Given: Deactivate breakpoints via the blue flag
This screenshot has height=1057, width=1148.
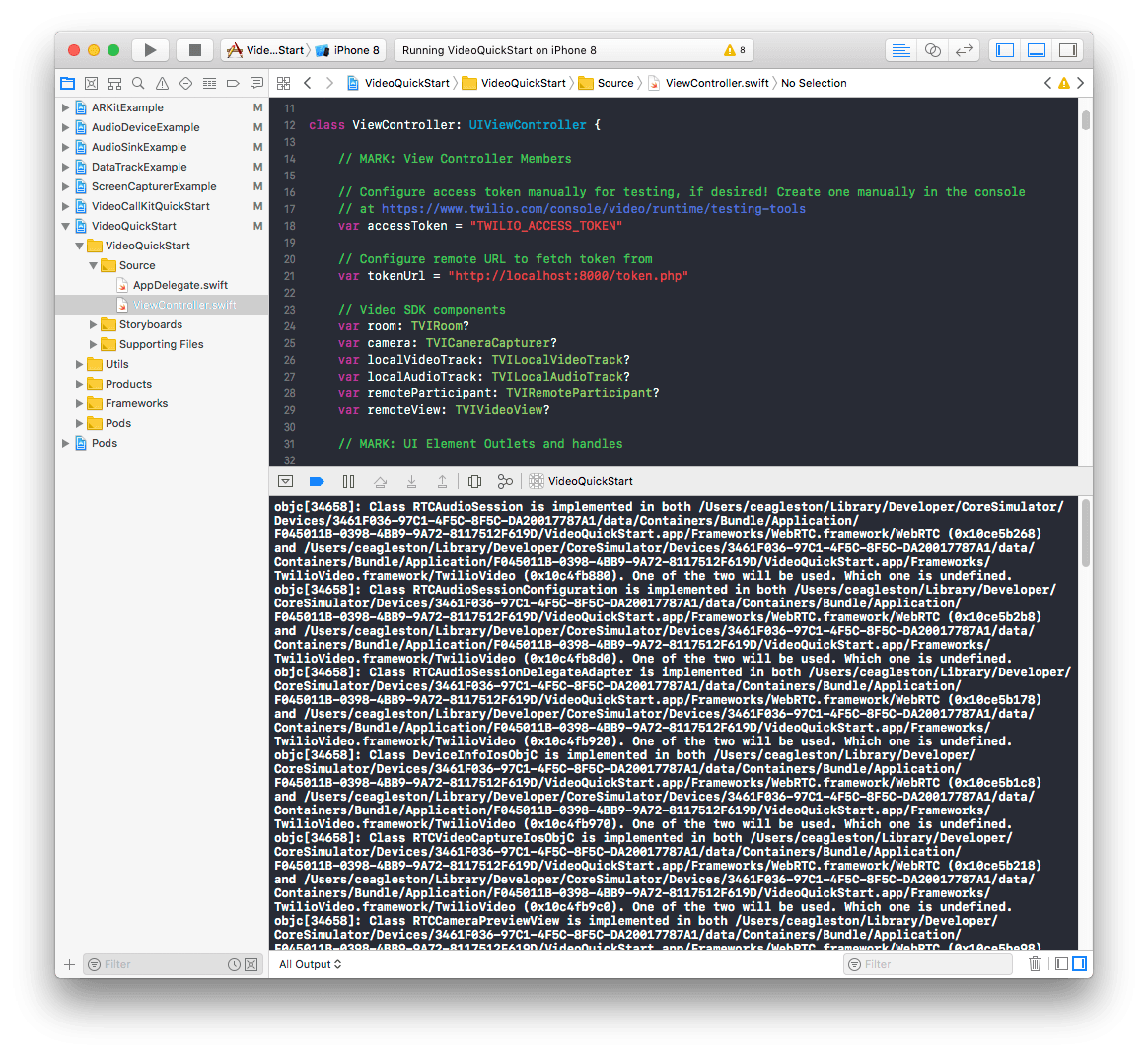Looking at the screenshot, I should coord(317,481).
